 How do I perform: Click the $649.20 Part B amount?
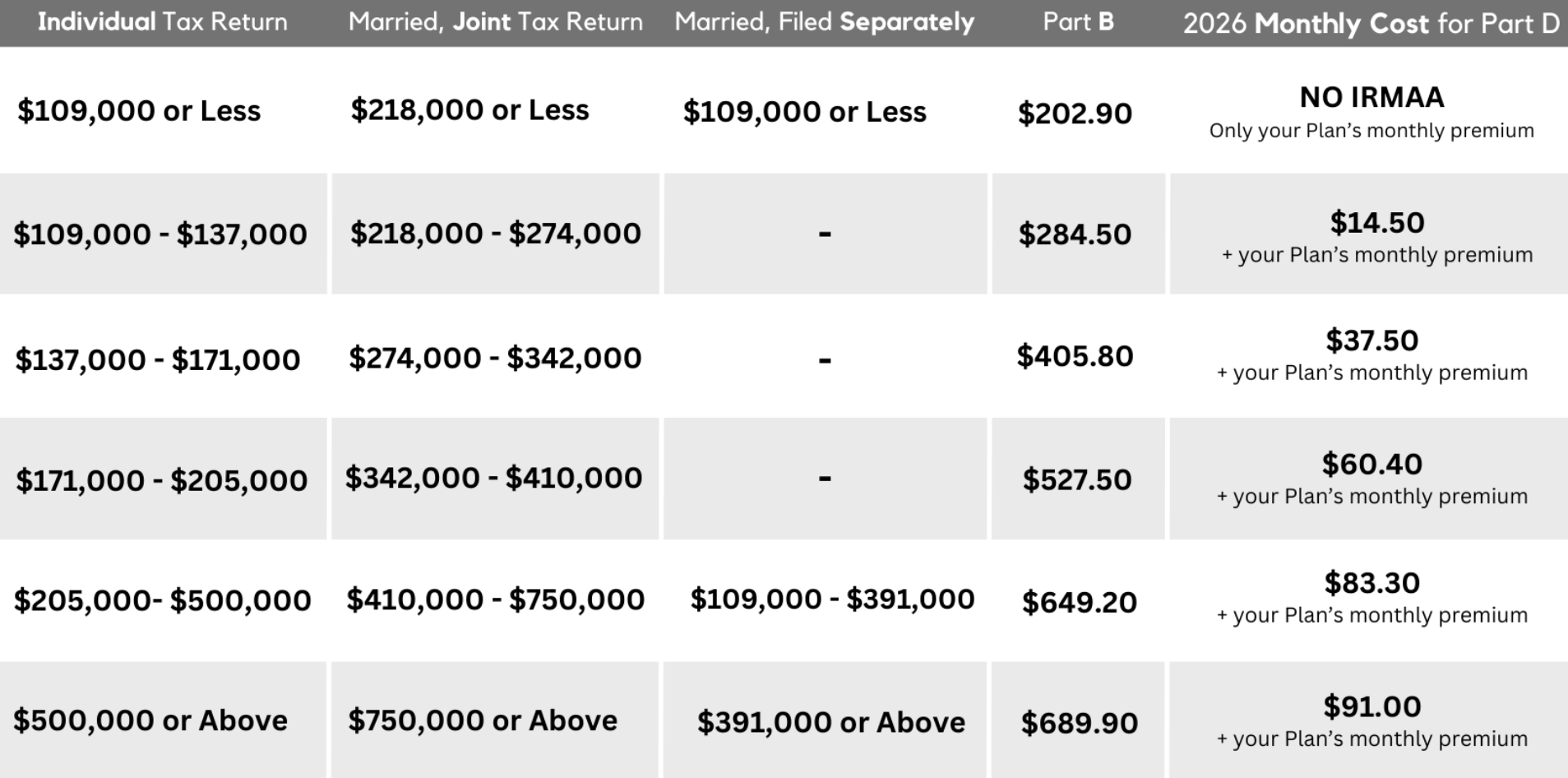click(1079, 603)
